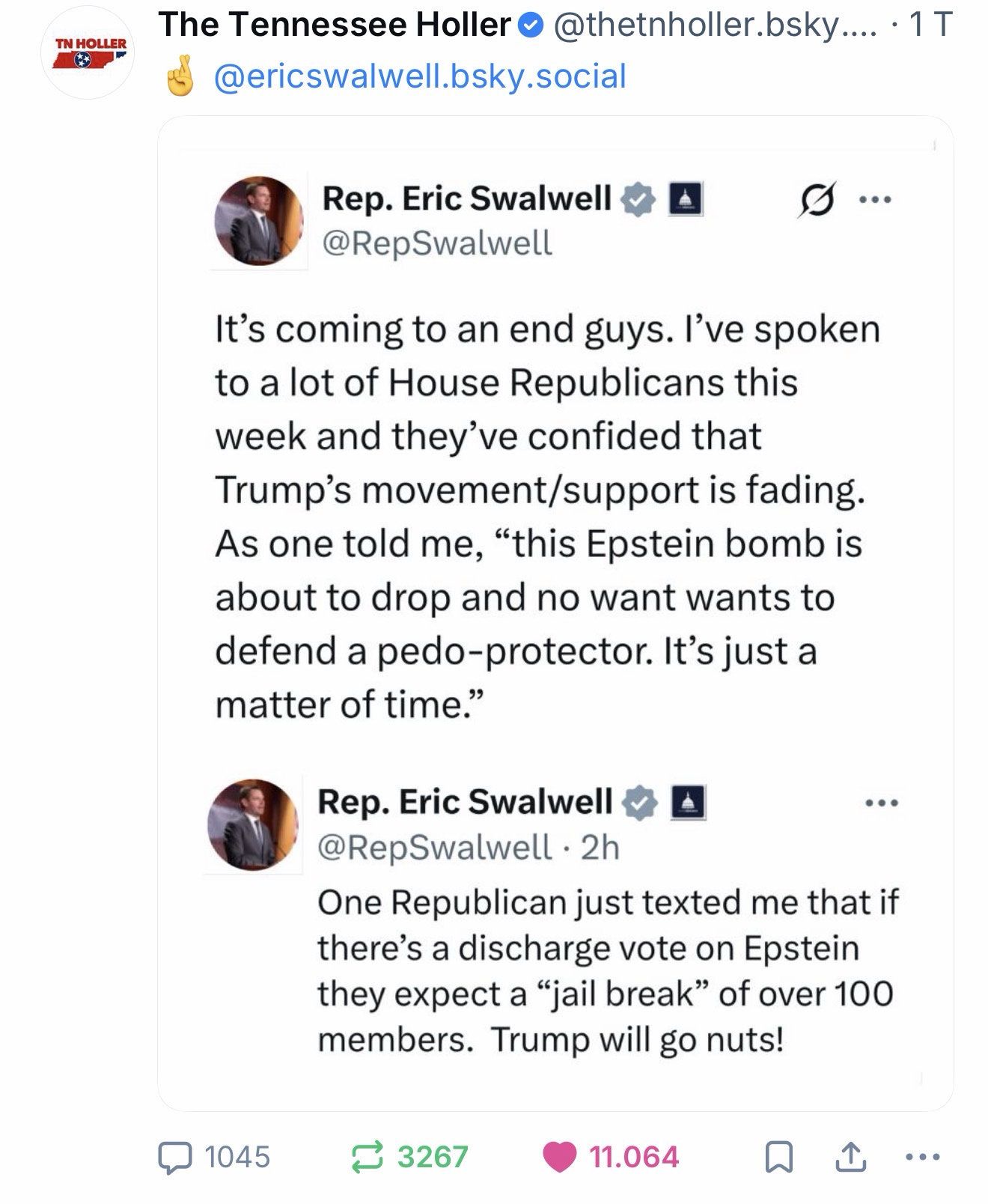Repost using the green repost icon
Image resolution: width=988 pixels, height=1204 pixels.
click(x=366, y=1158)
